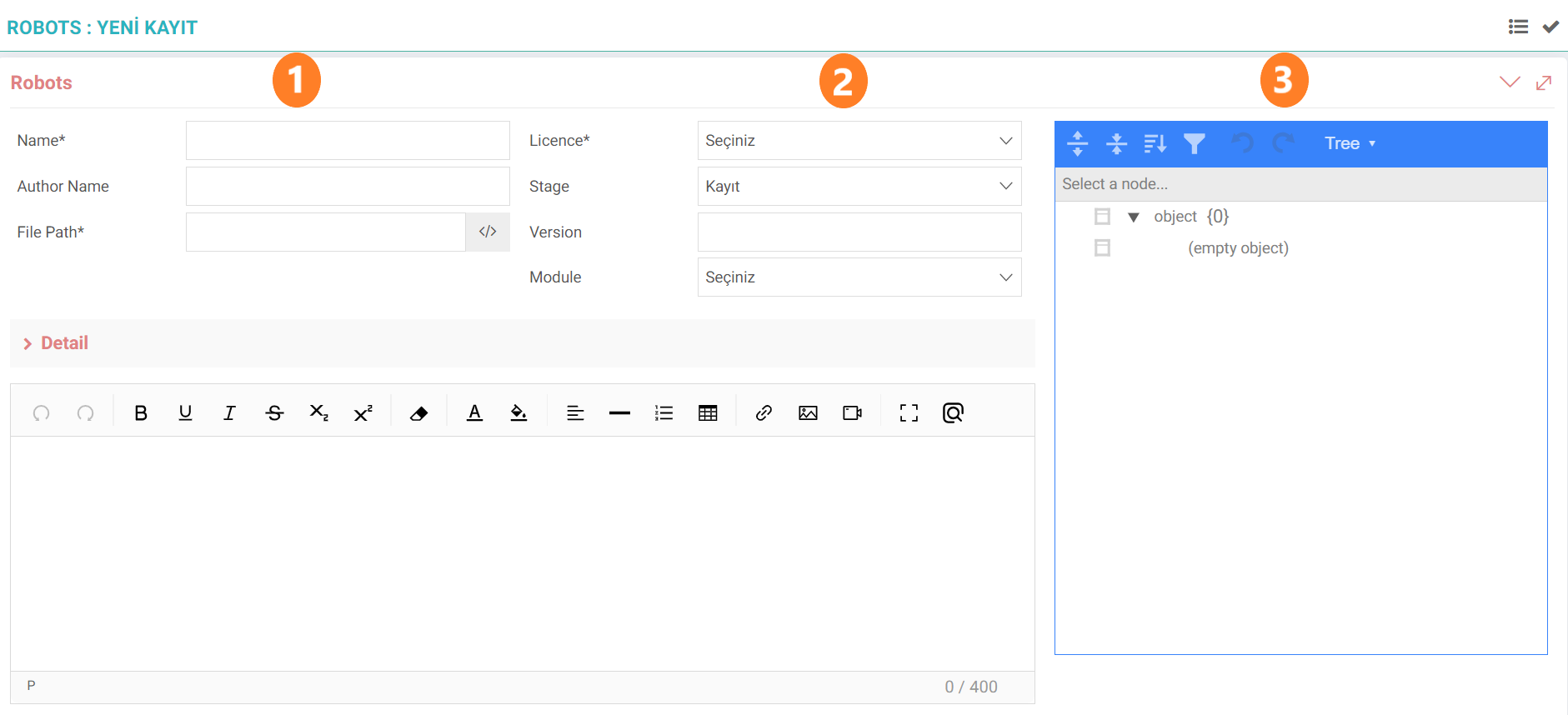Click the eraser clear formatting icon

418,412
